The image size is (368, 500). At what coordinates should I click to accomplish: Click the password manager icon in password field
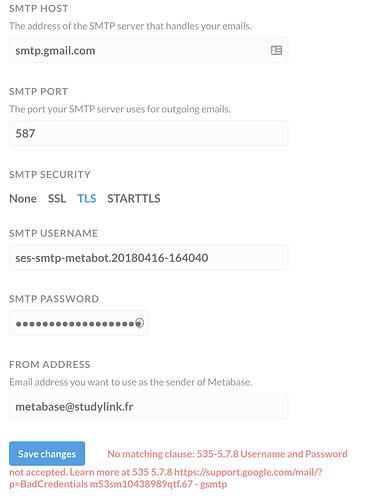tap(140, 323)
